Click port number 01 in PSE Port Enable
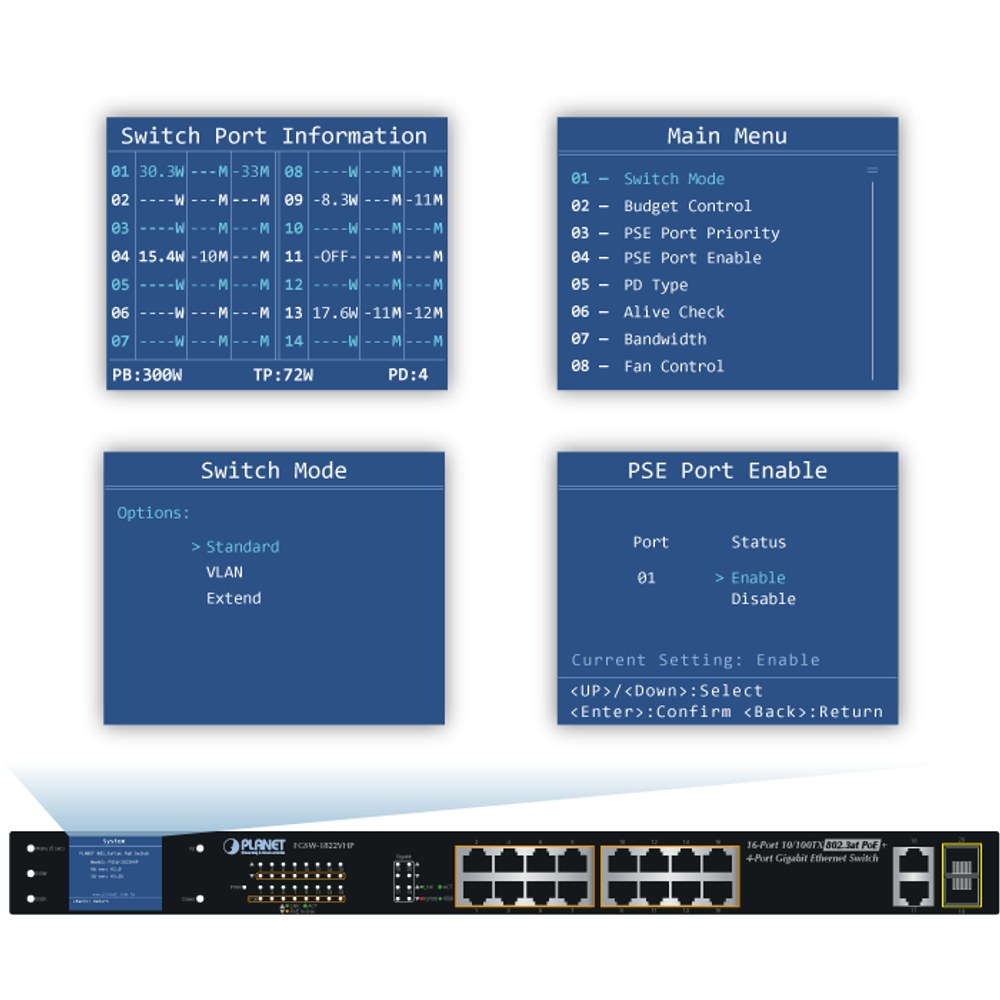1000x1000 pixels. [x=646, y=578]
